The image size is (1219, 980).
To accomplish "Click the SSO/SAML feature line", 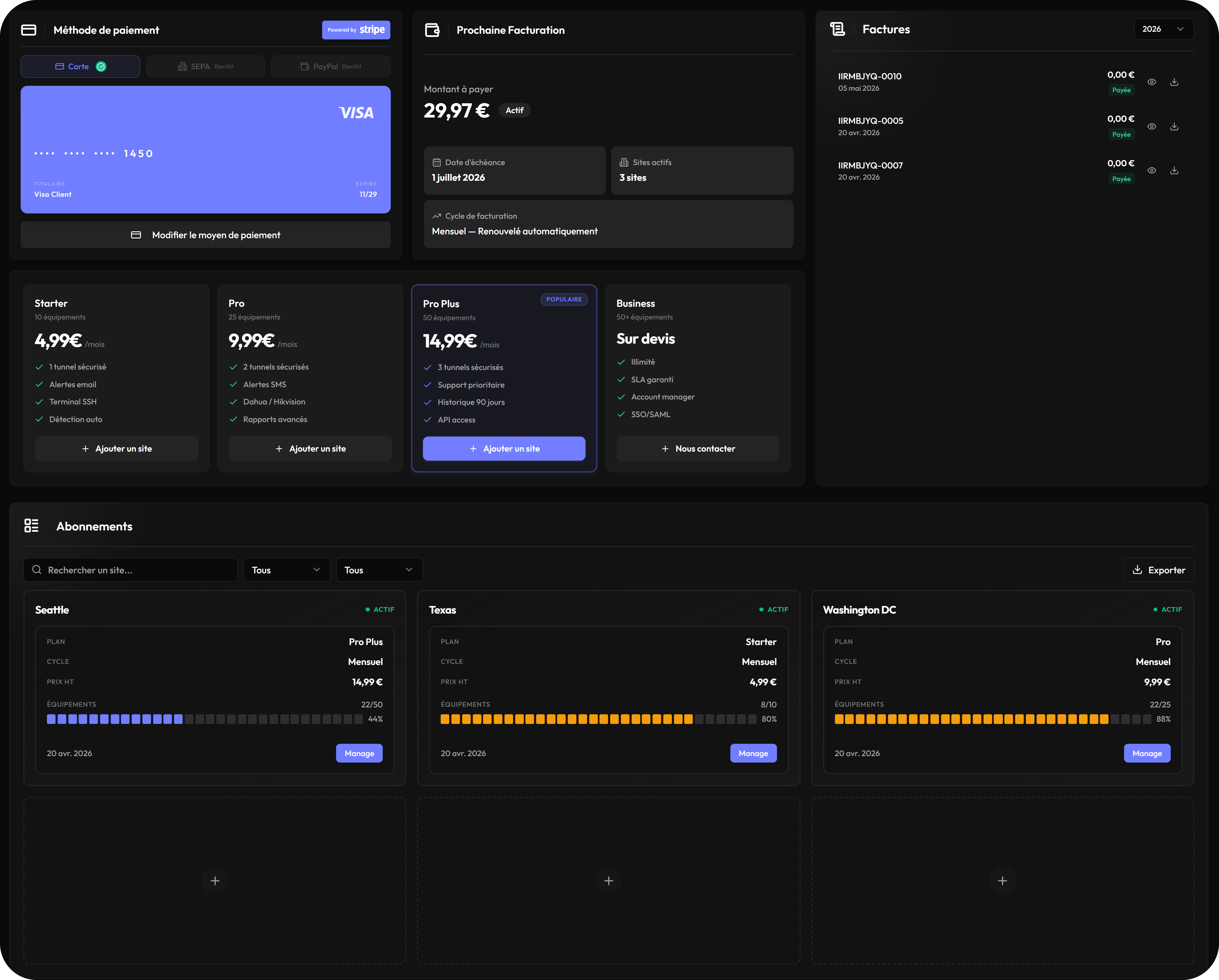I will pos(651,414).
